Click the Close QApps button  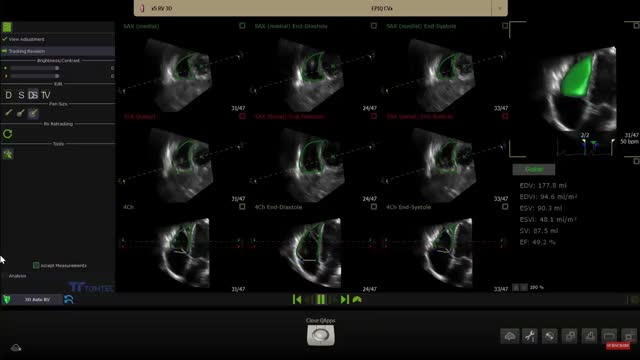pyautogui.click(x=320, y=335)
